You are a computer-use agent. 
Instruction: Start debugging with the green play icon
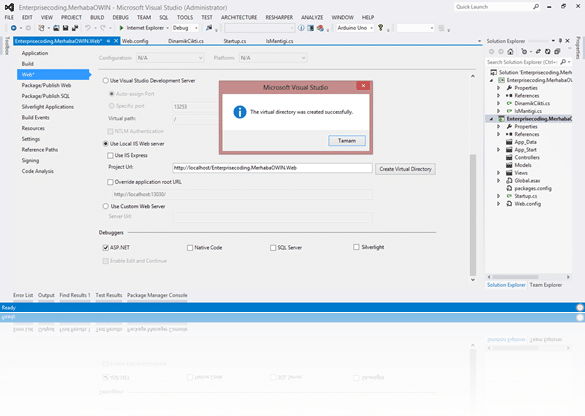click(x=121, y=28)
